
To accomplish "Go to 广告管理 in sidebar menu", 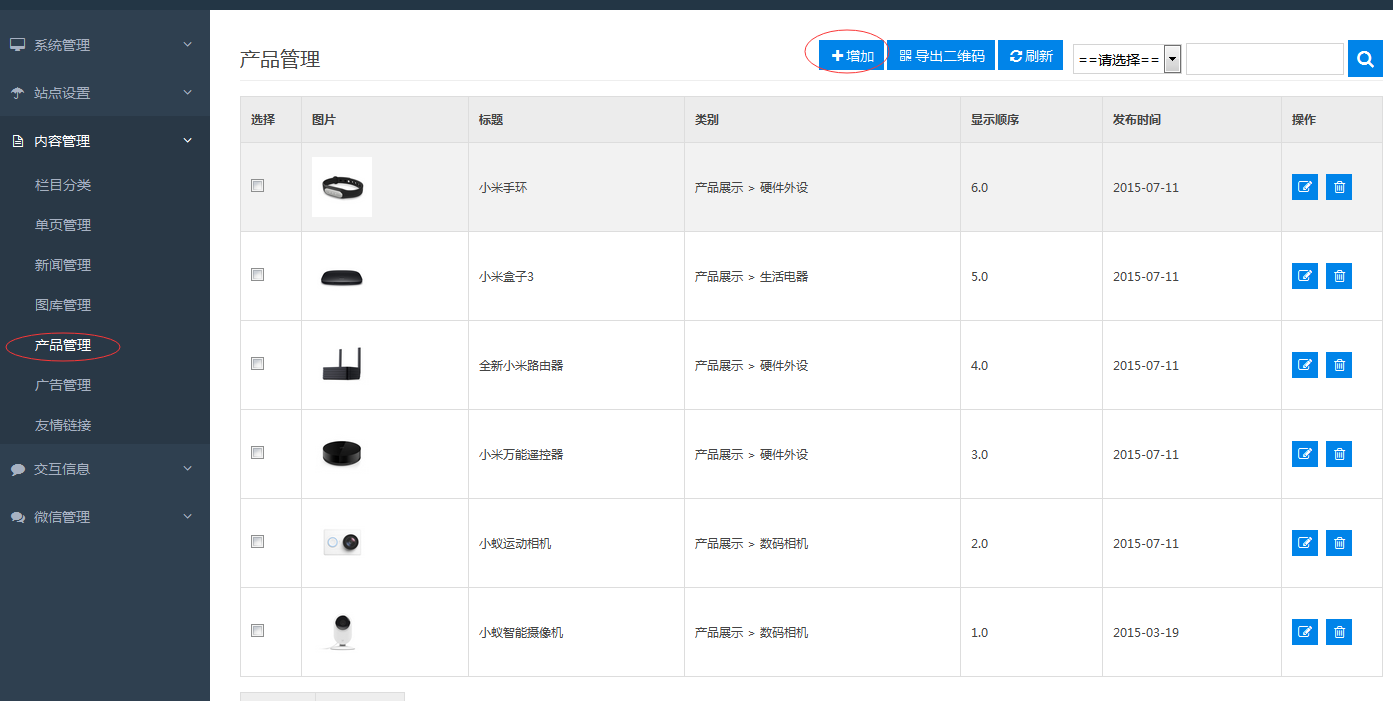I will pyautogui.click(x=63, y=385).
